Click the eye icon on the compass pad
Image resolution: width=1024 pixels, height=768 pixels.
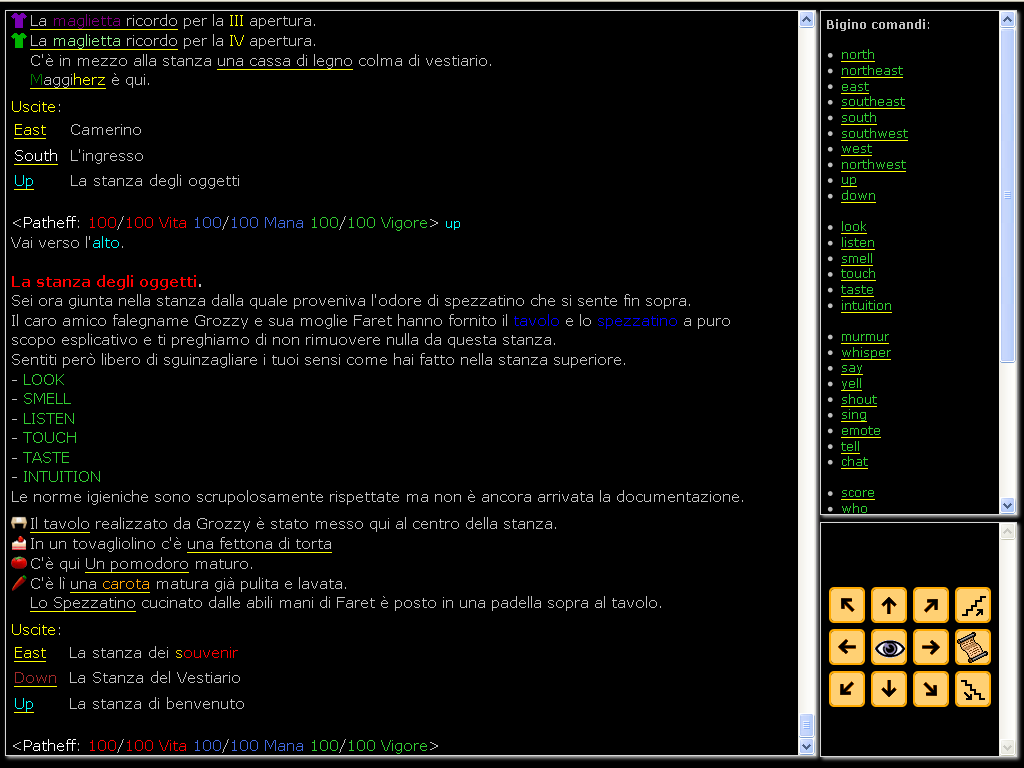click(888, 647)
